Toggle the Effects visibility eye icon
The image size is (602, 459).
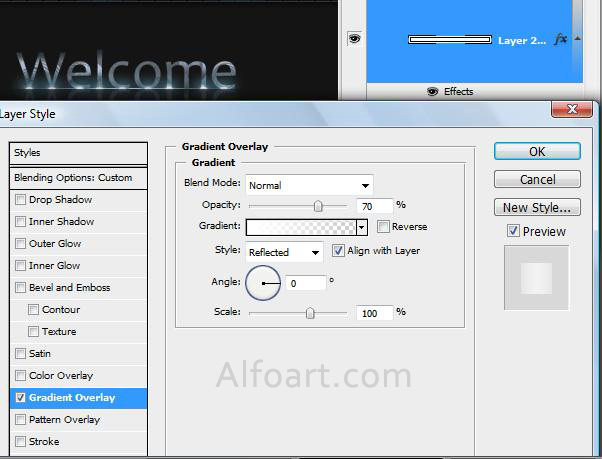[x=433, y=92]
